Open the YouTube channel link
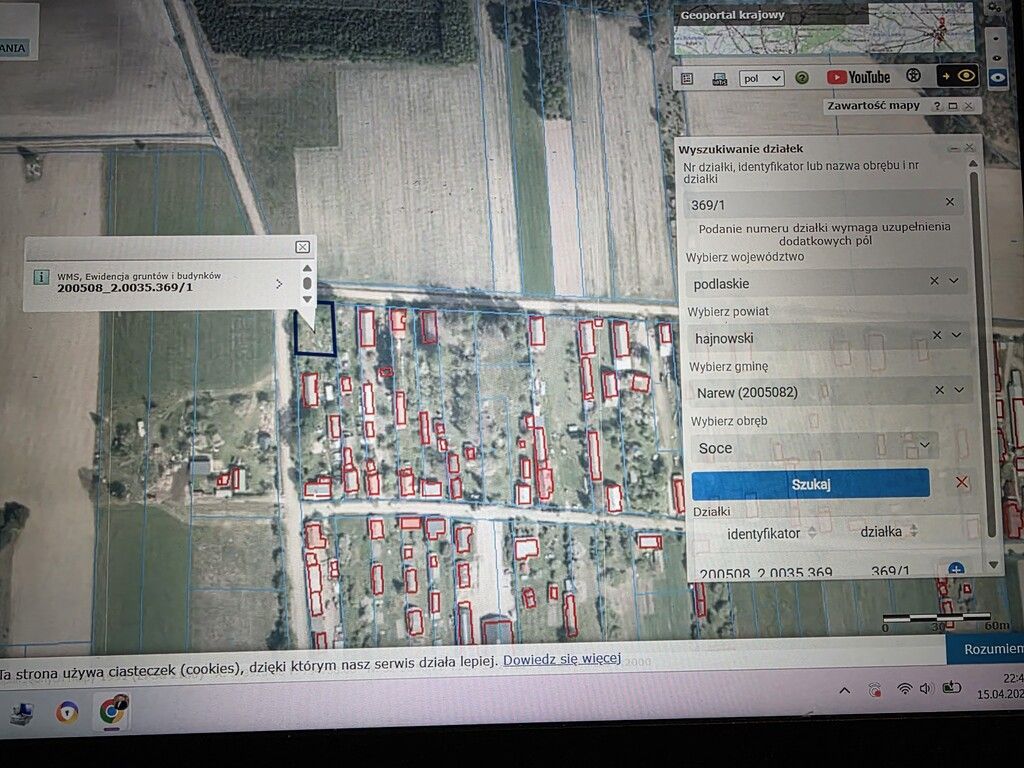Viewport: 1024px width, 768px height. coord(859,77)
